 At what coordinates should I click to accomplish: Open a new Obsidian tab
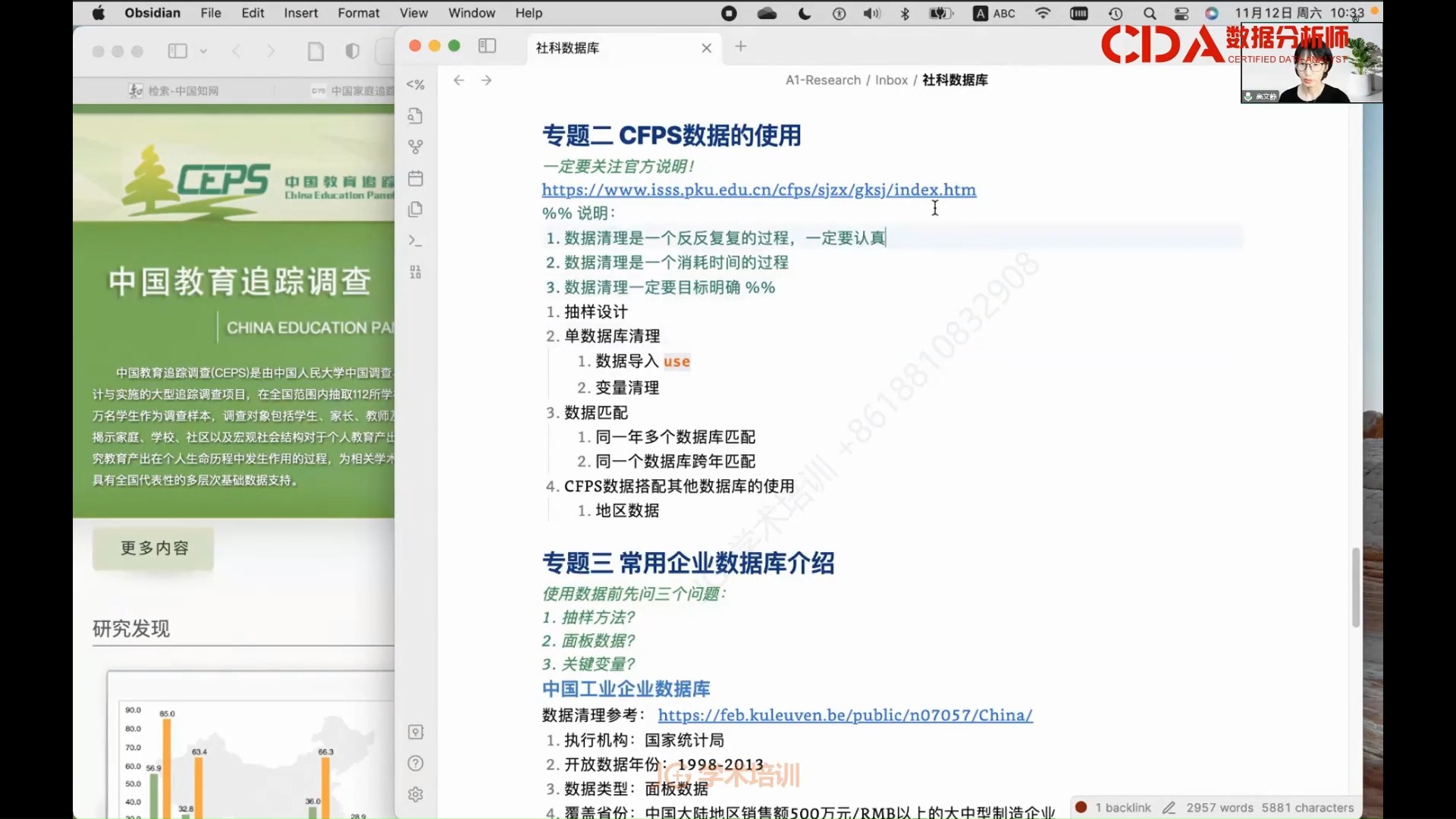click(x=741, y=46)
